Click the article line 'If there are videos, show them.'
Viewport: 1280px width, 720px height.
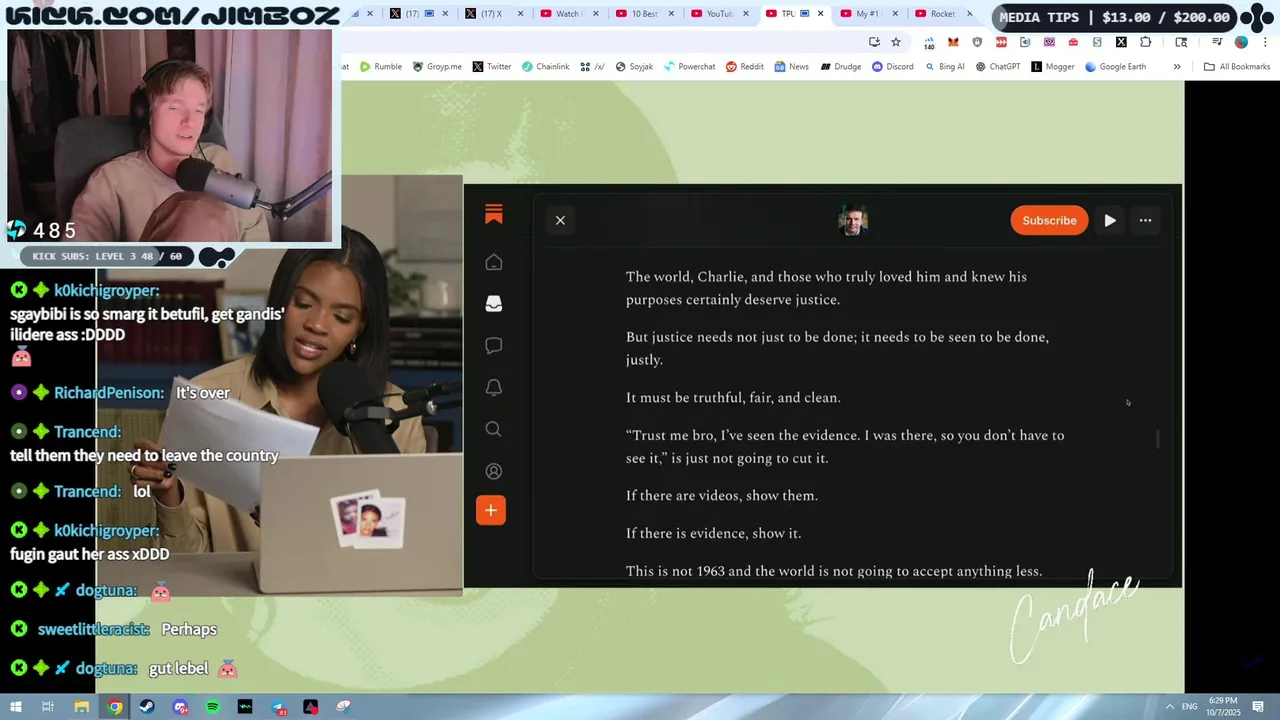[x=722, y=496]
